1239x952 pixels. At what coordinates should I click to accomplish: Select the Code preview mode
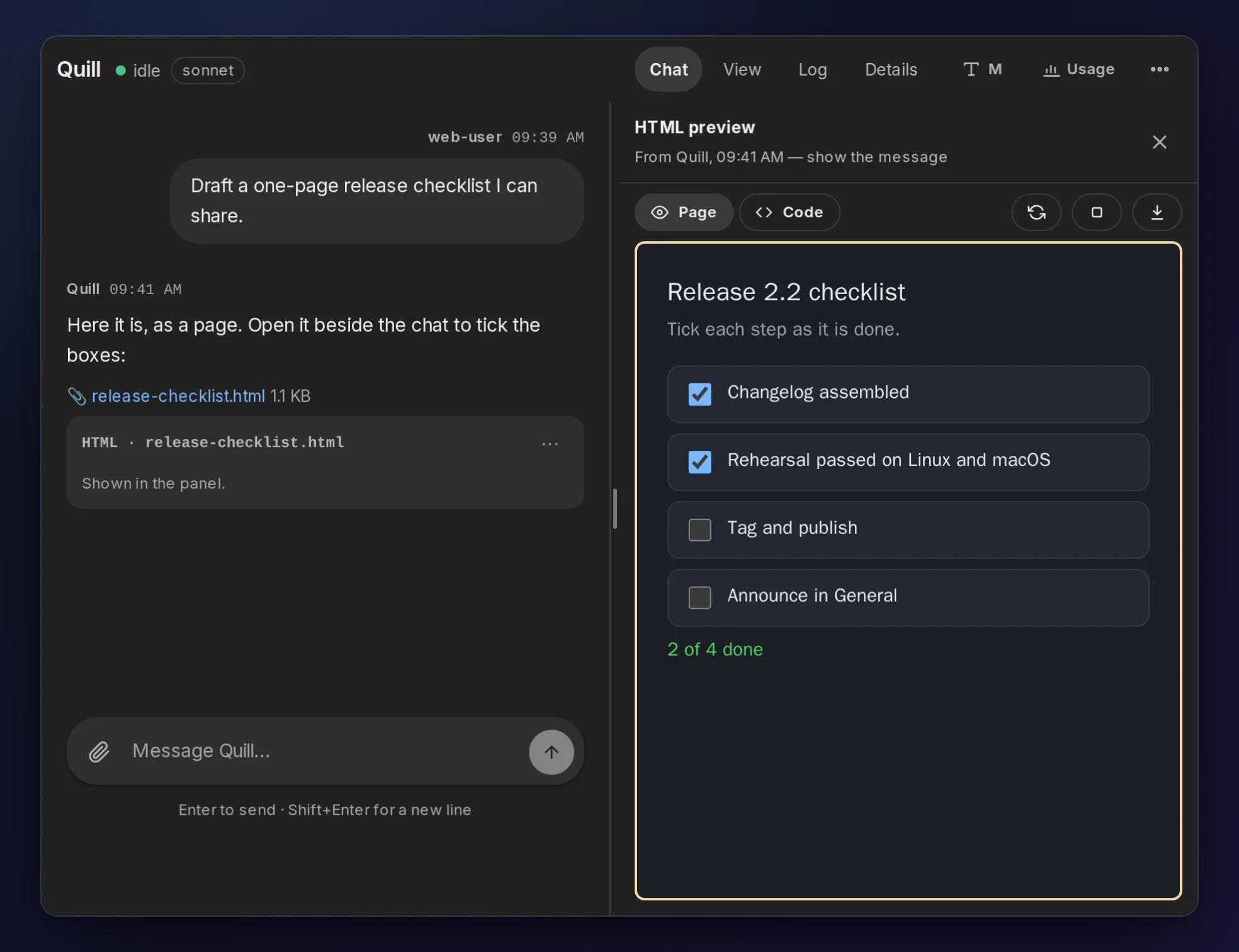click(x=789, y=212)
